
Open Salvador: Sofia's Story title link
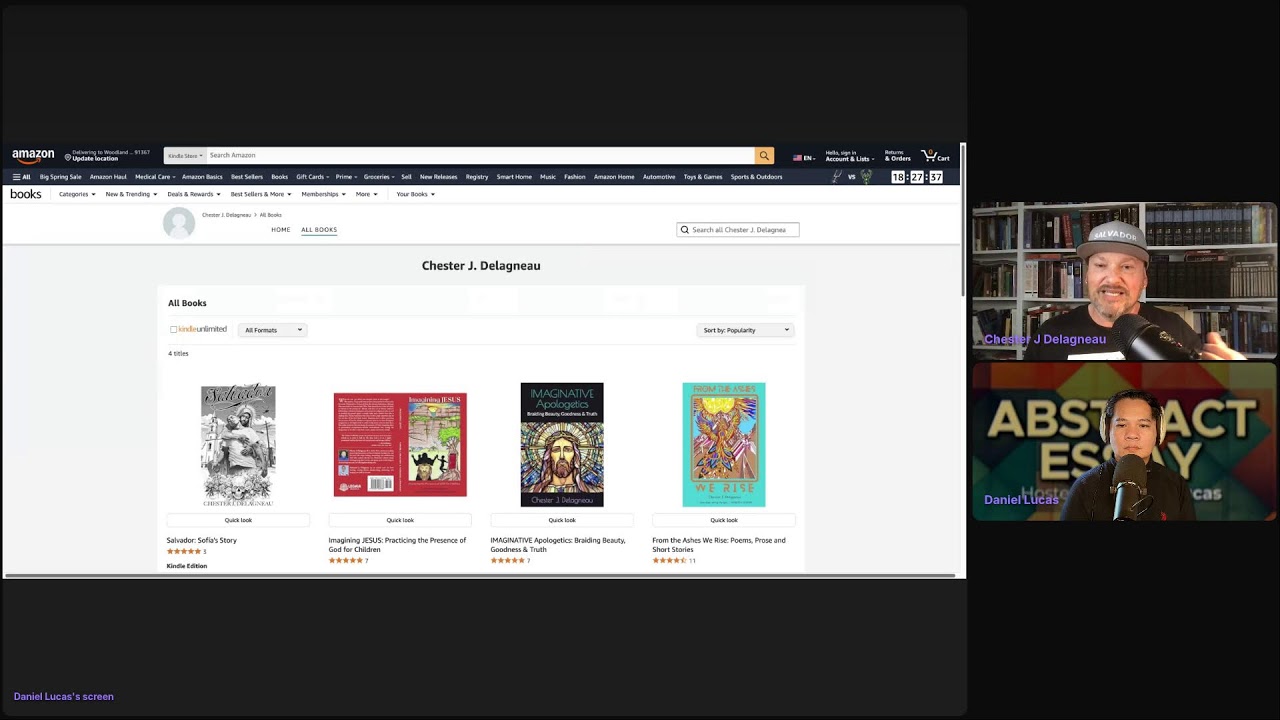[202, 540]
